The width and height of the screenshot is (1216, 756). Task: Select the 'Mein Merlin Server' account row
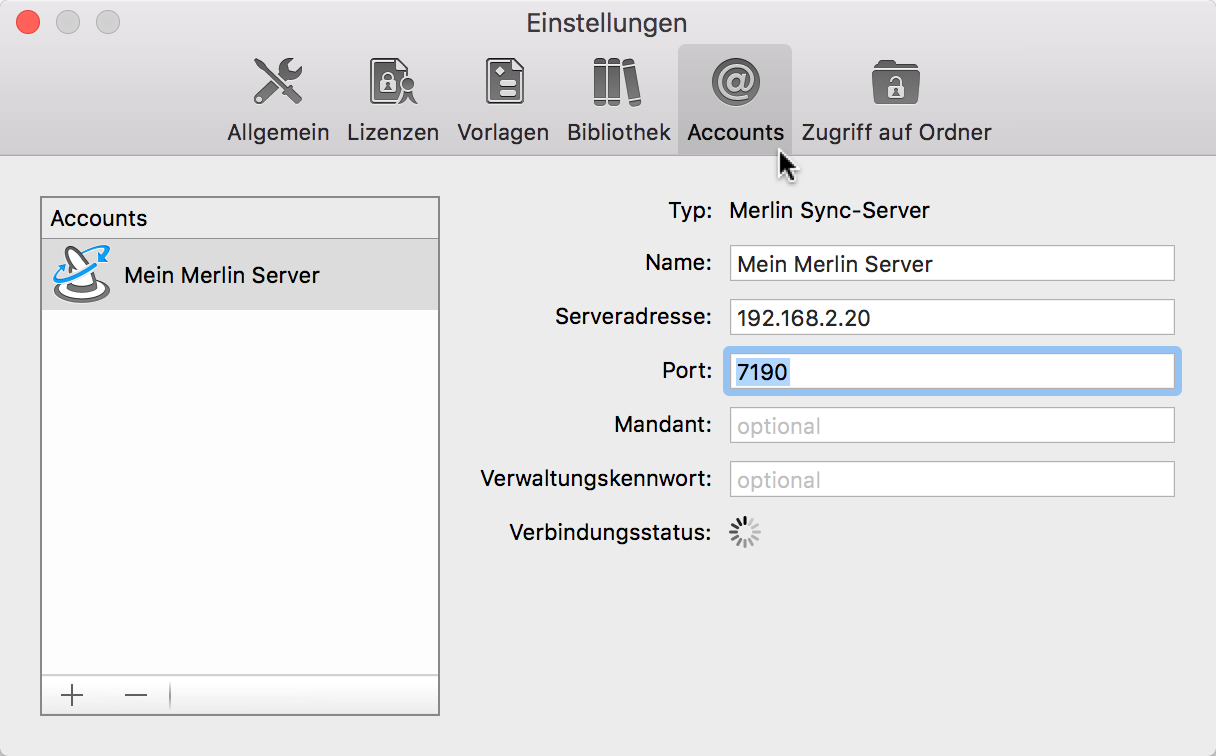[240, 274]
